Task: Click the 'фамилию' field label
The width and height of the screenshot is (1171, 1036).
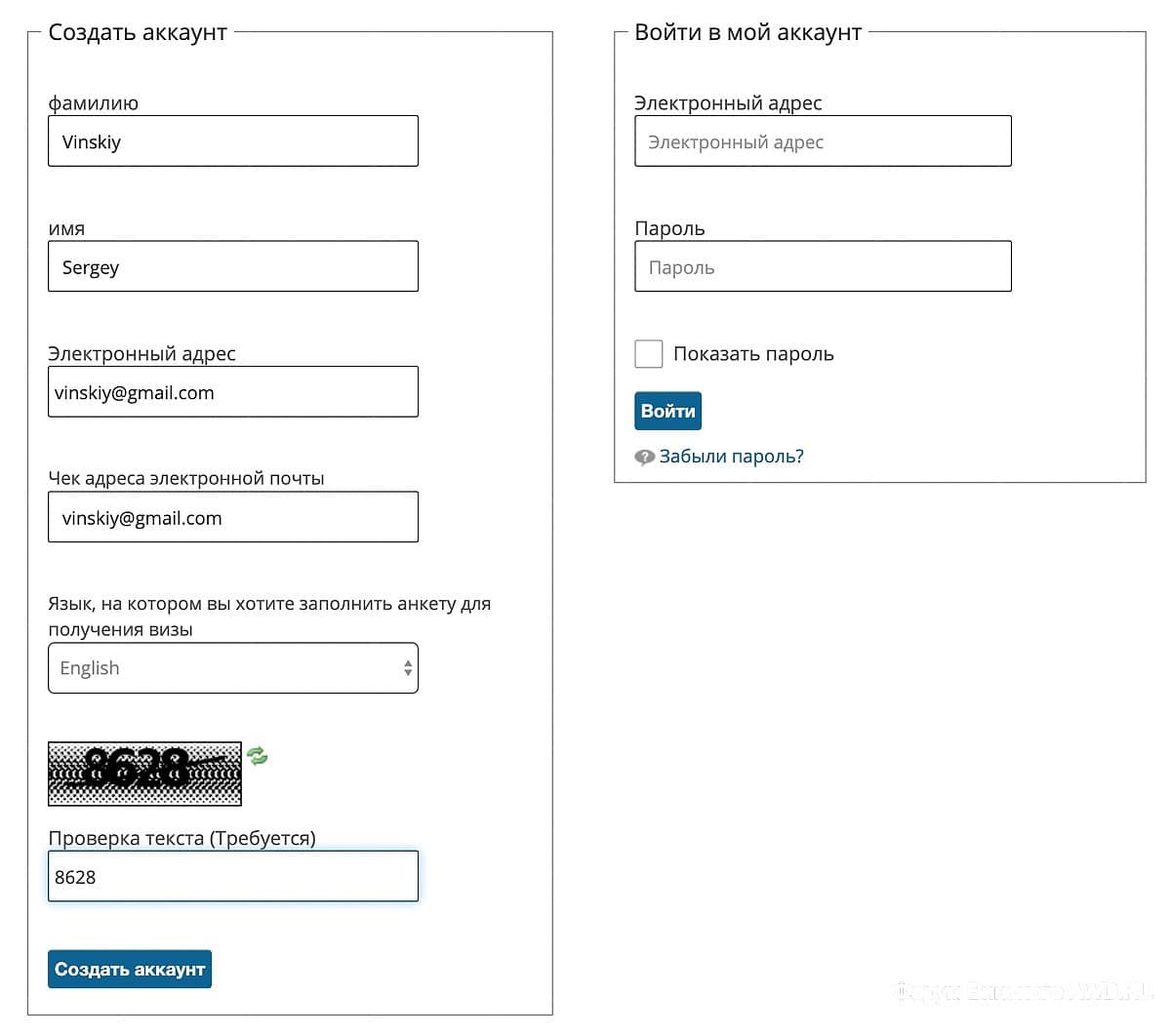Action: coord(94,103)
